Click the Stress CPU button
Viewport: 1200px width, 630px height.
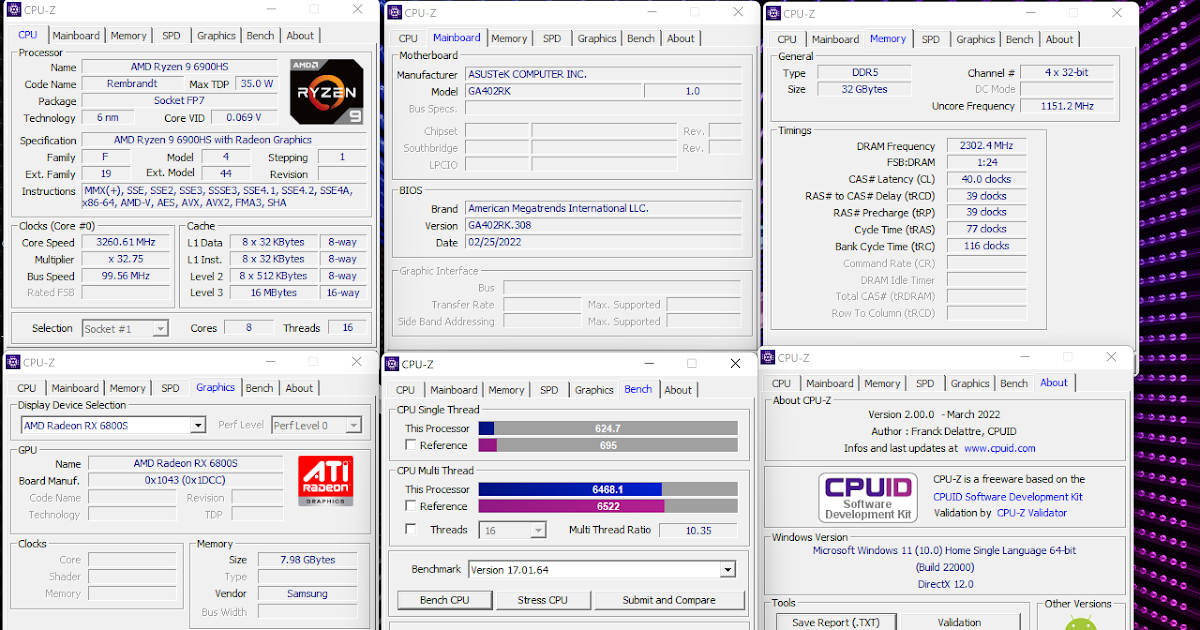543,600
